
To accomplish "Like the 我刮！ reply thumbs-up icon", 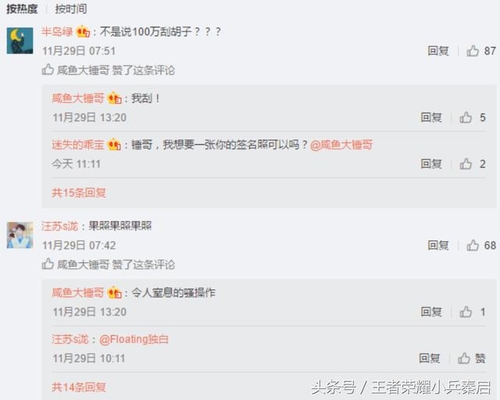I will coord(466,117).
